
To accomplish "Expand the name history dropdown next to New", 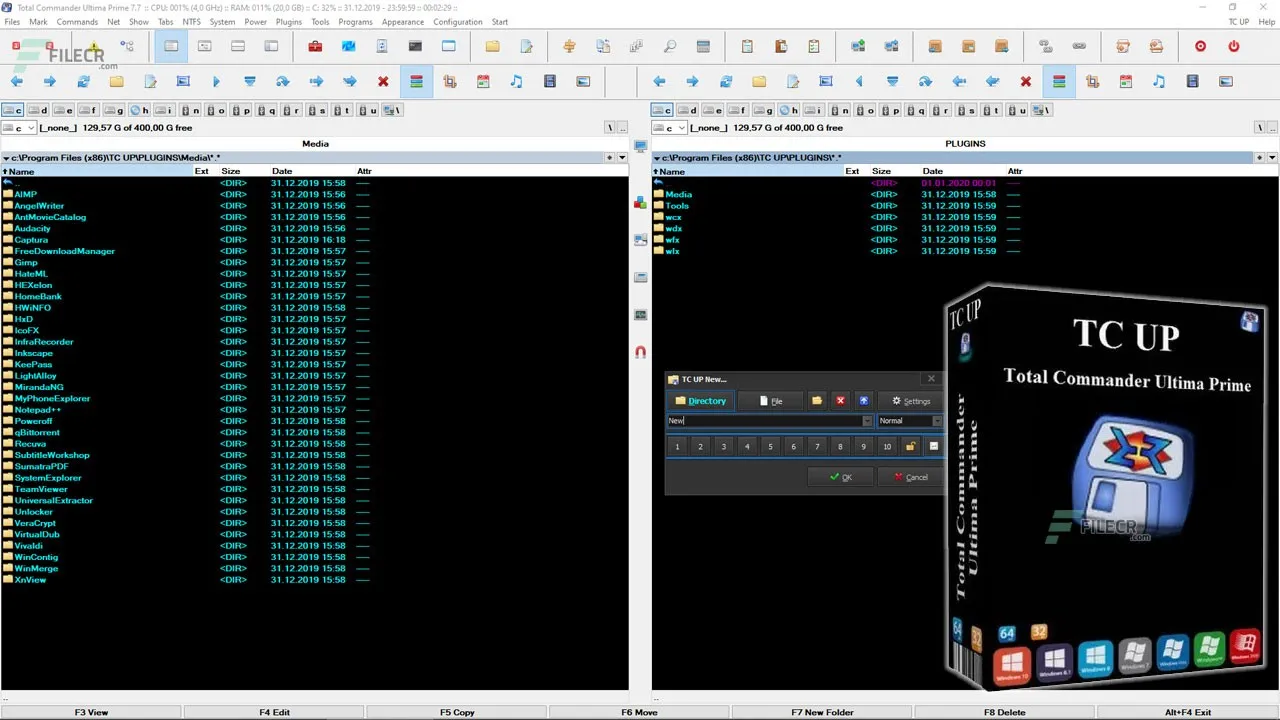I will (x=867, y=421).
